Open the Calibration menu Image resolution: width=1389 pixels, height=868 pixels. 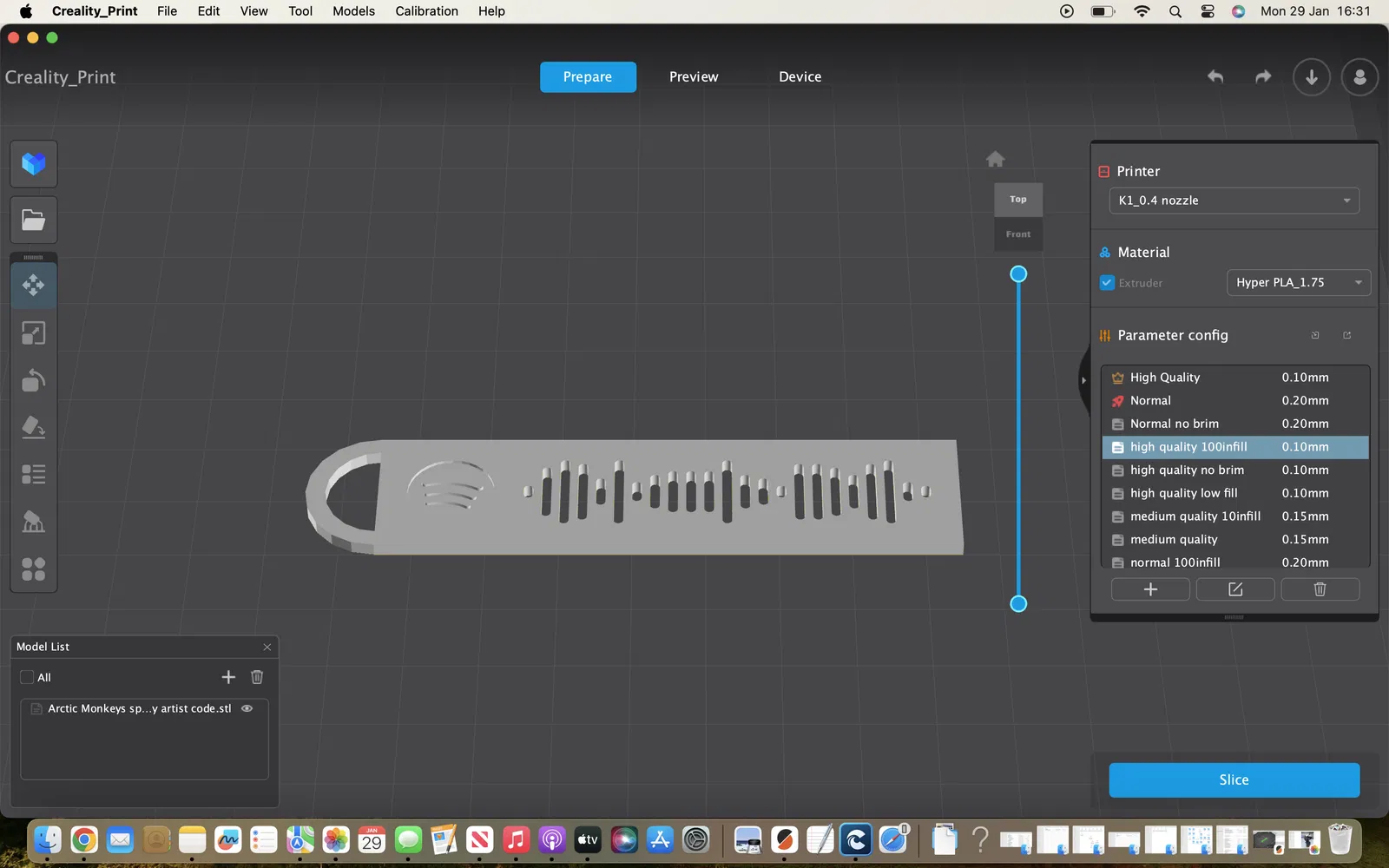[x=427, y=11]
